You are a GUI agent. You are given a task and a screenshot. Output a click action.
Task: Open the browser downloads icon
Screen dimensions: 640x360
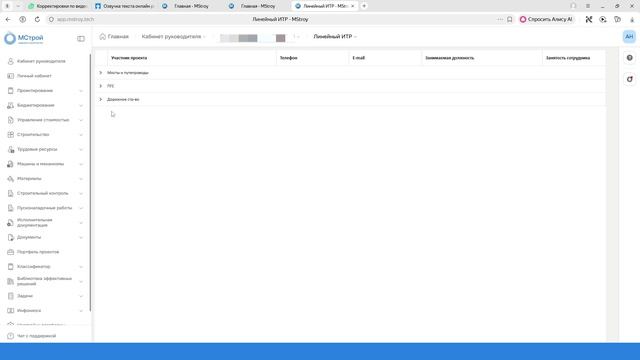click(x=632, y=19)
